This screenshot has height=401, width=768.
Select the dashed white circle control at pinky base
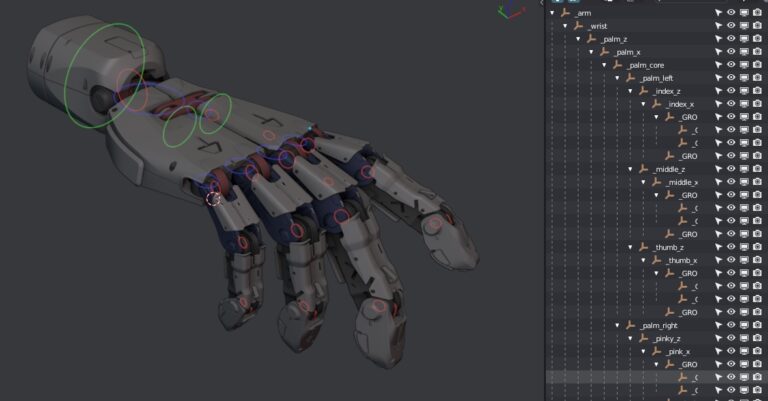[213, 199]
